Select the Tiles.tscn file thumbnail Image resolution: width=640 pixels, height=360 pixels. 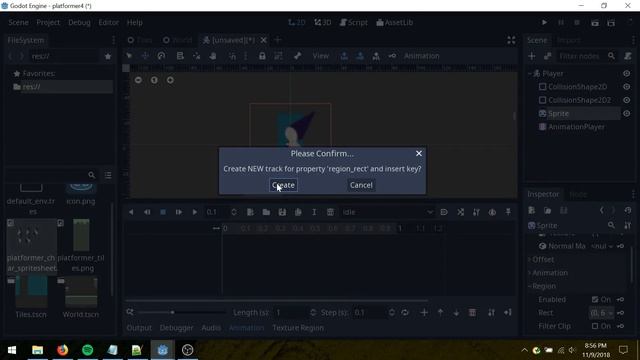[31, 297]
